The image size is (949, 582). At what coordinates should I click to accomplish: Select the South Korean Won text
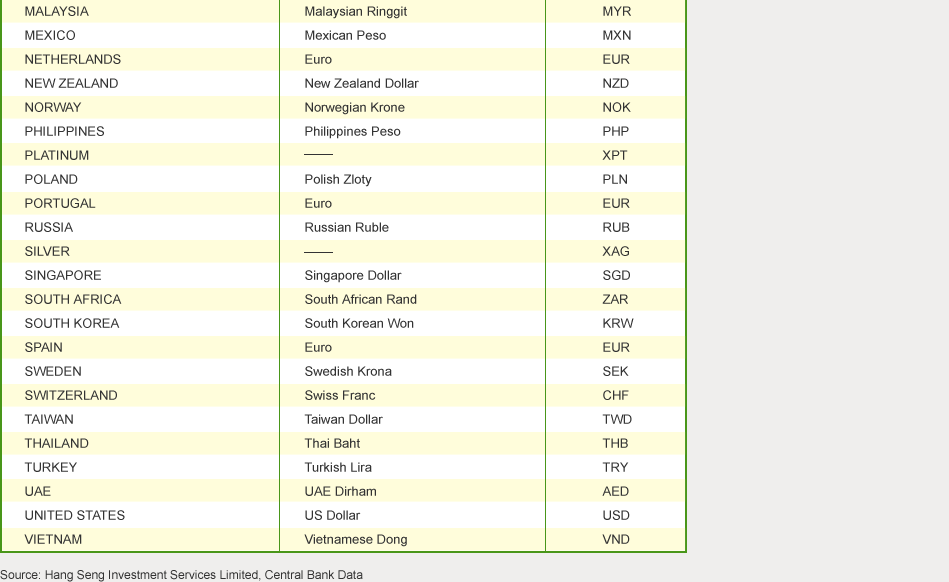359,323
